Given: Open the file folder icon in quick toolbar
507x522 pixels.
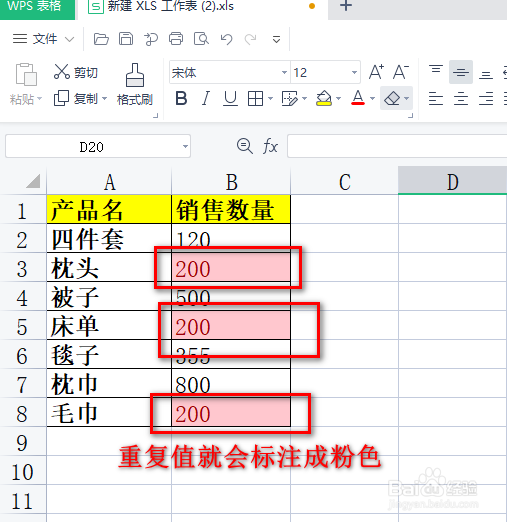Looking at the screenshot, I should [101, 39].
